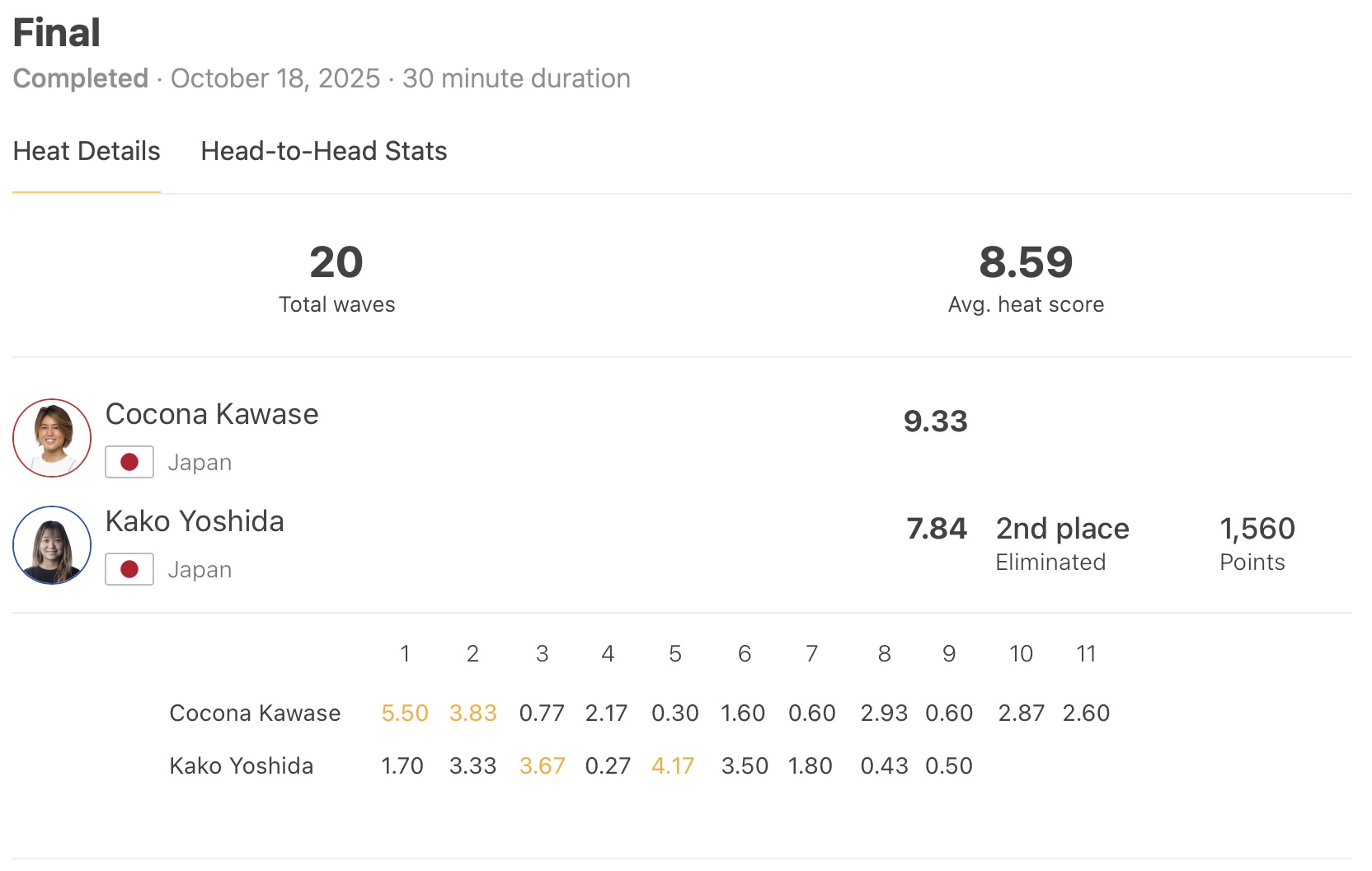Click wave column header 11
Viewport: 1372px width, 871px height.
1086,654
